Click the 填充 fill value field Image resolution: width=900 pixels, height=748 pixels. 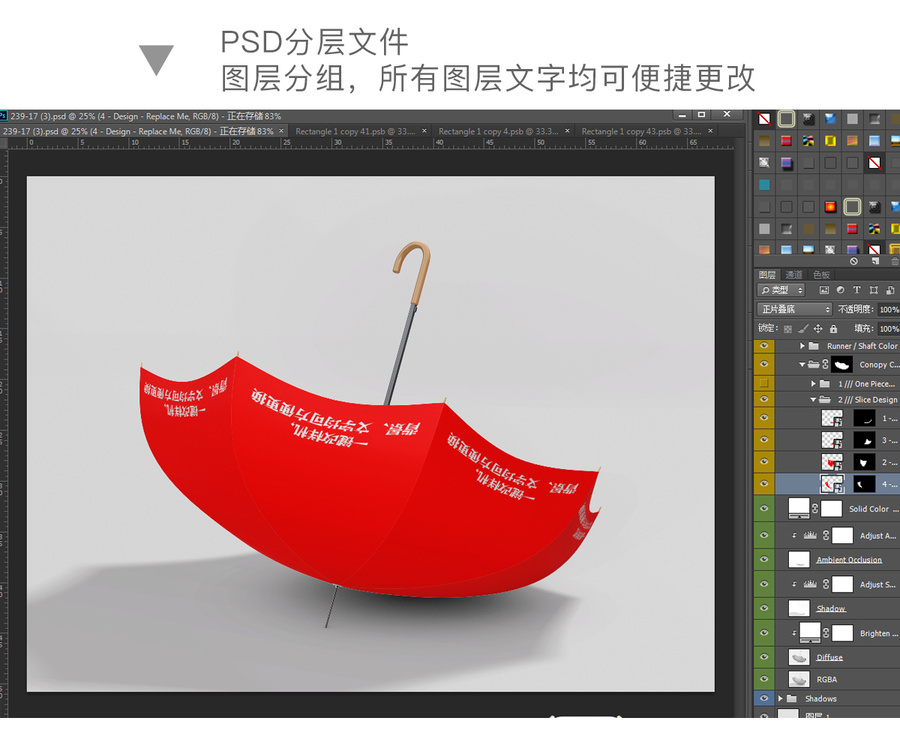[x=889, y=329]
